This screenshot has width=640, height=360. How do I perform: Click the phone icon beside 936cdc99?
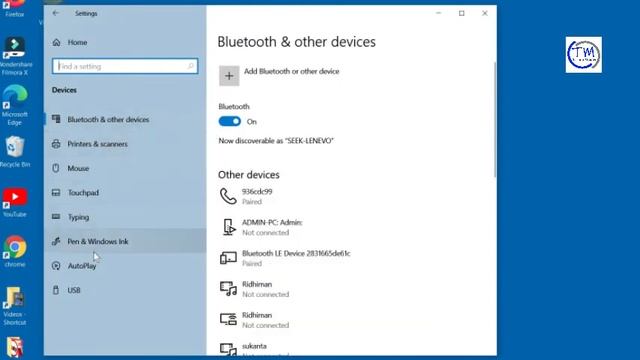click(228, 196)
